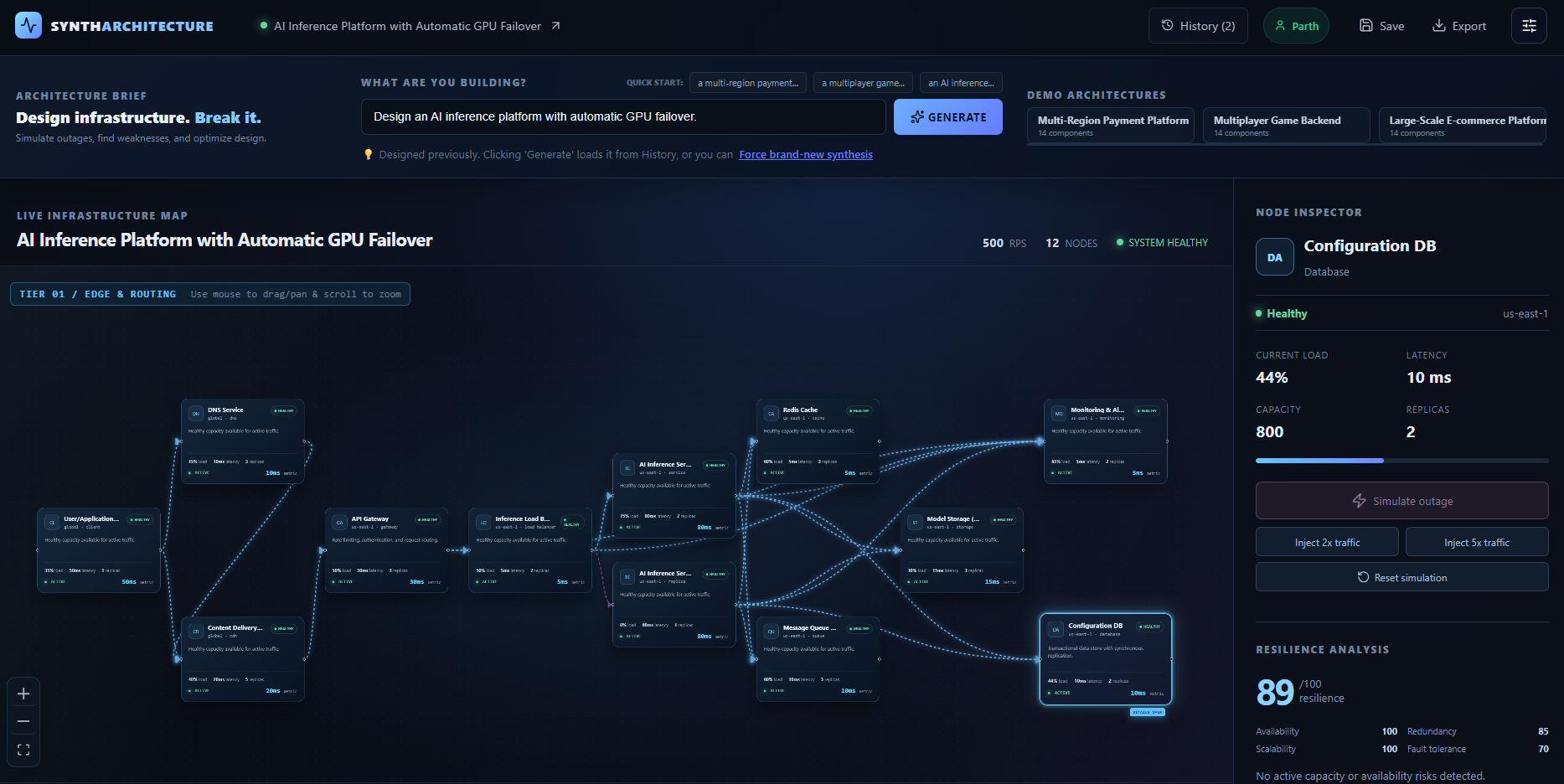
Task: Click the external link arrow beside project title
Action: point(555,26)
